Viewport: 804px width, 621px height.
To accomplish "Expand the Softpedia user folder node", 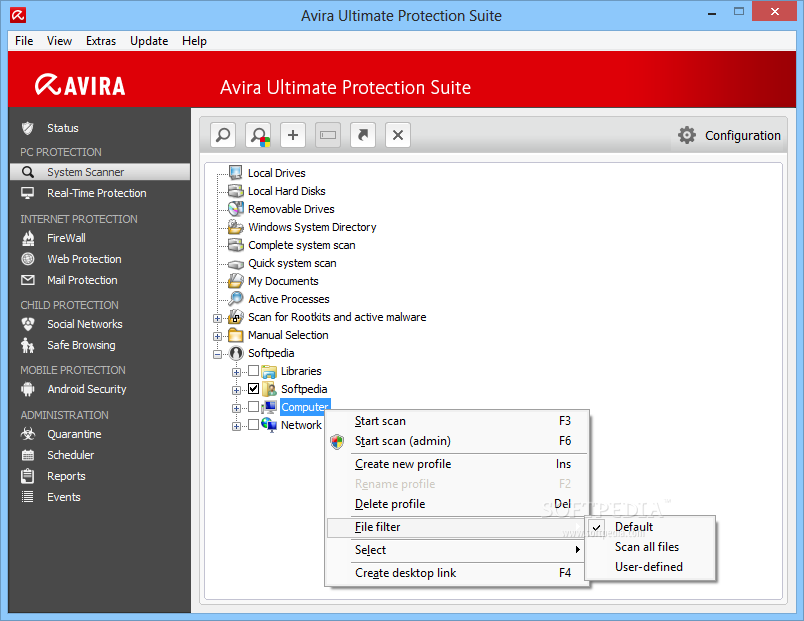I will [236, 390].
